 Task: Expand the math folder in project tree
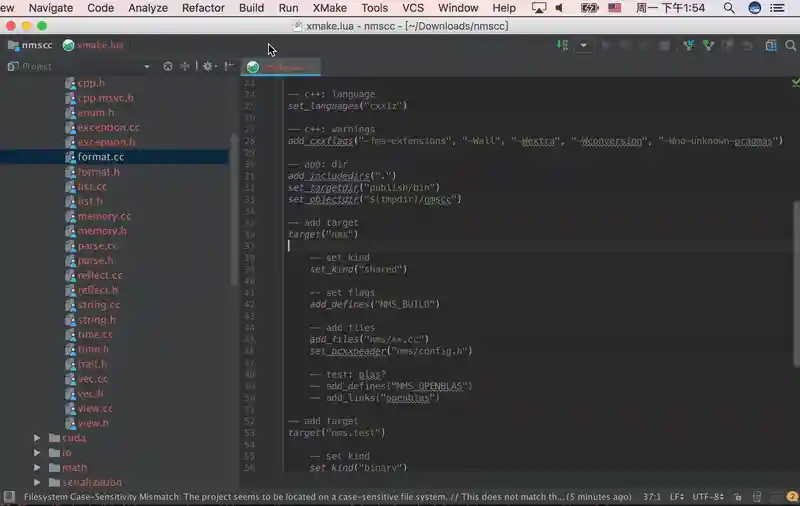(38, 467)
